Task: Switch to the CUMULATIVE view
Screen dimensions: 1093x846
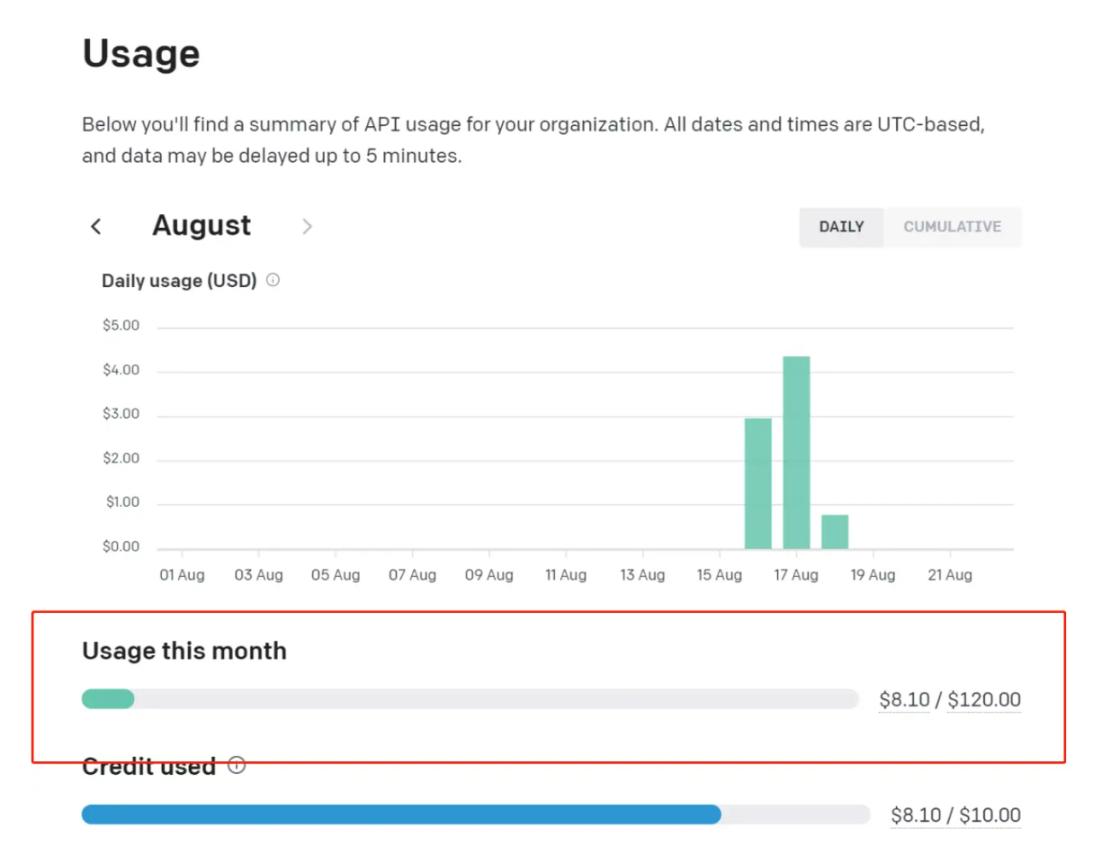Action: click(x=952, y=227)
